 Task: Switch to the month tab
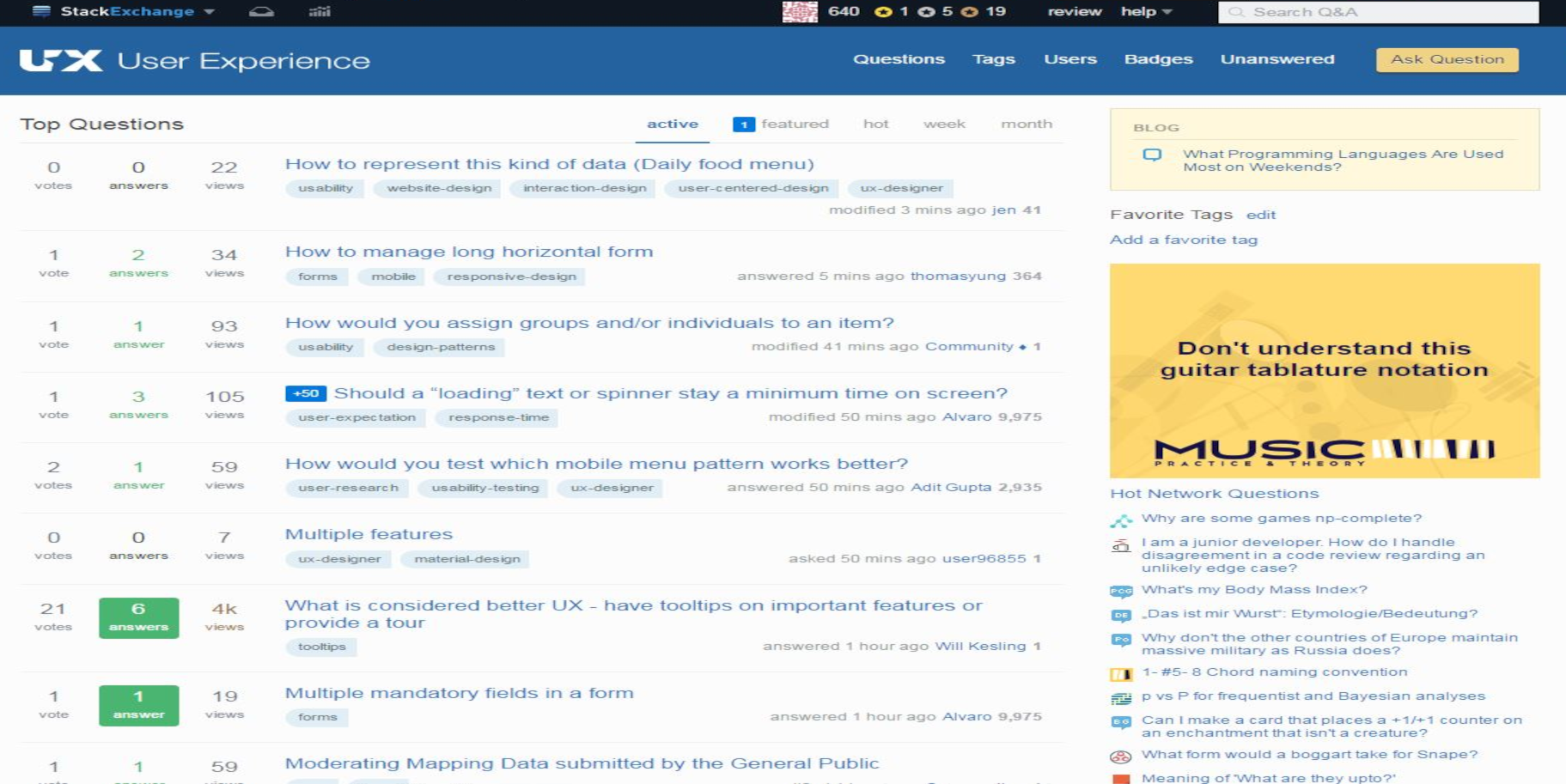click(1027, 125)
